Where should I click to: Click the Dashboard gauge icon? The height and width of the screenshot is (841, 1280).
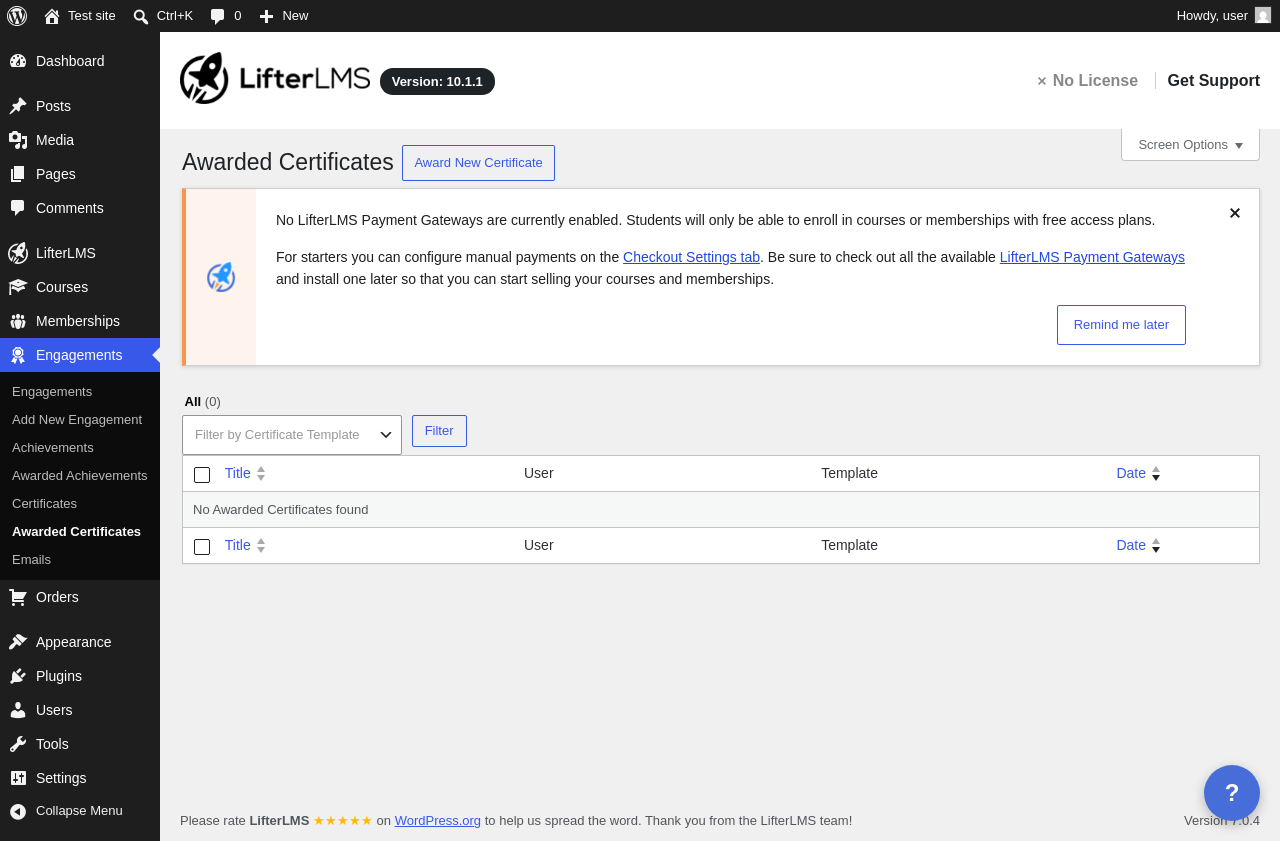pos(18,61)
